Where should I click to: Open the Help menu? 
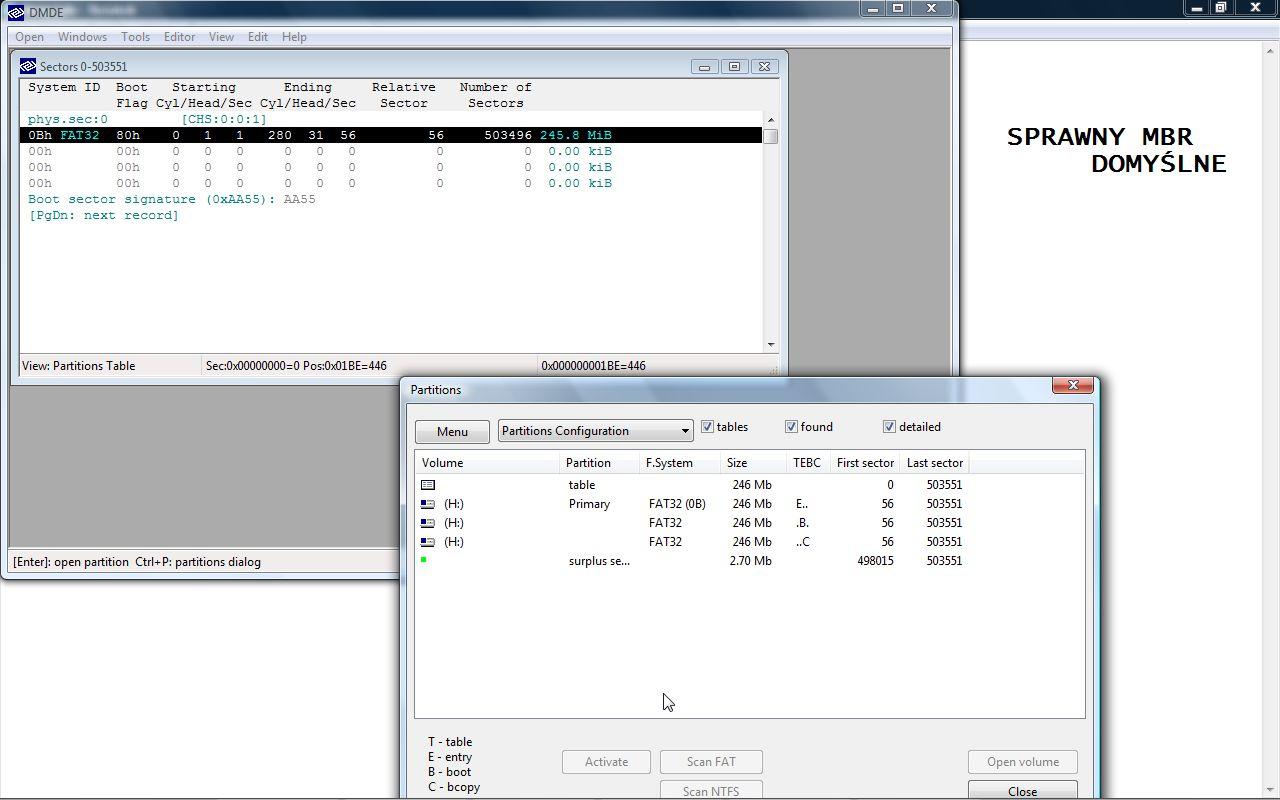click(294, 37)
